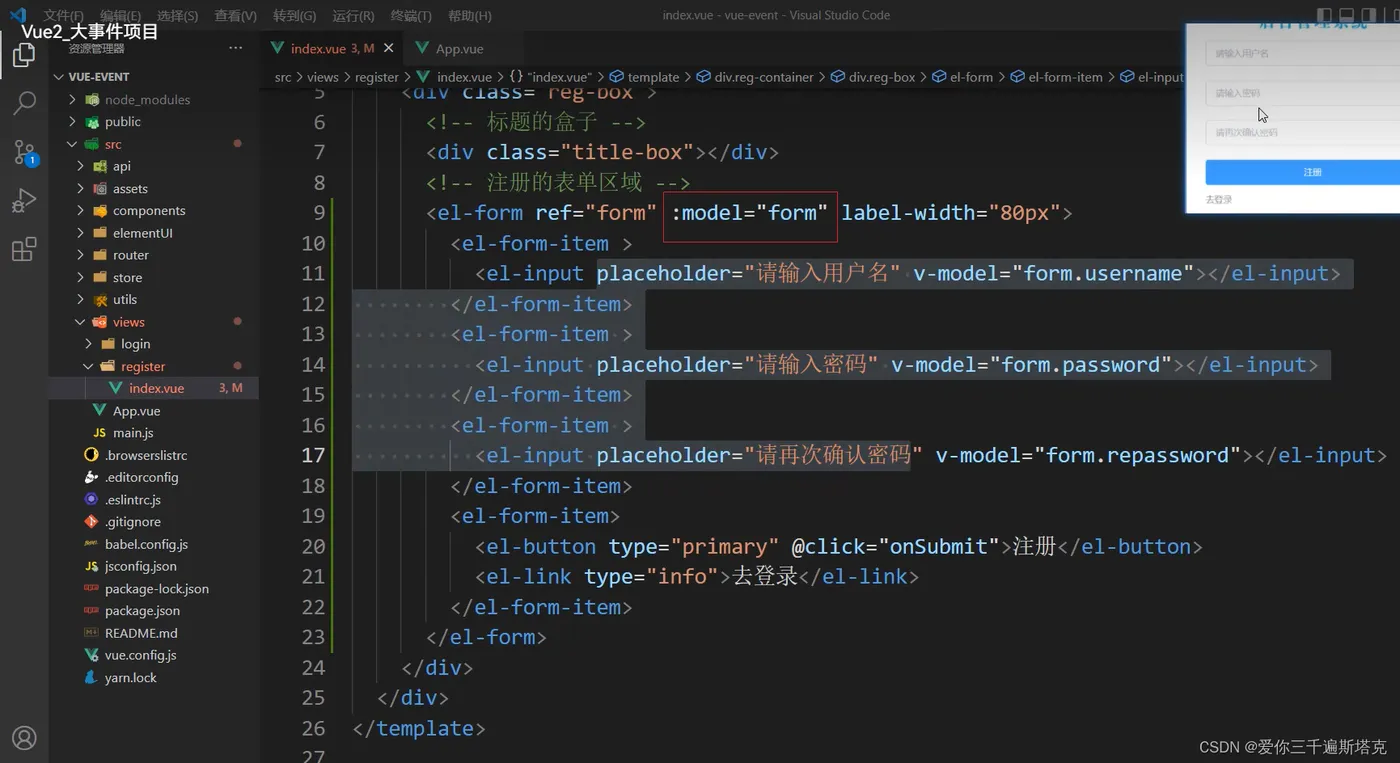Open the Search view icon

tap(24, 103)
